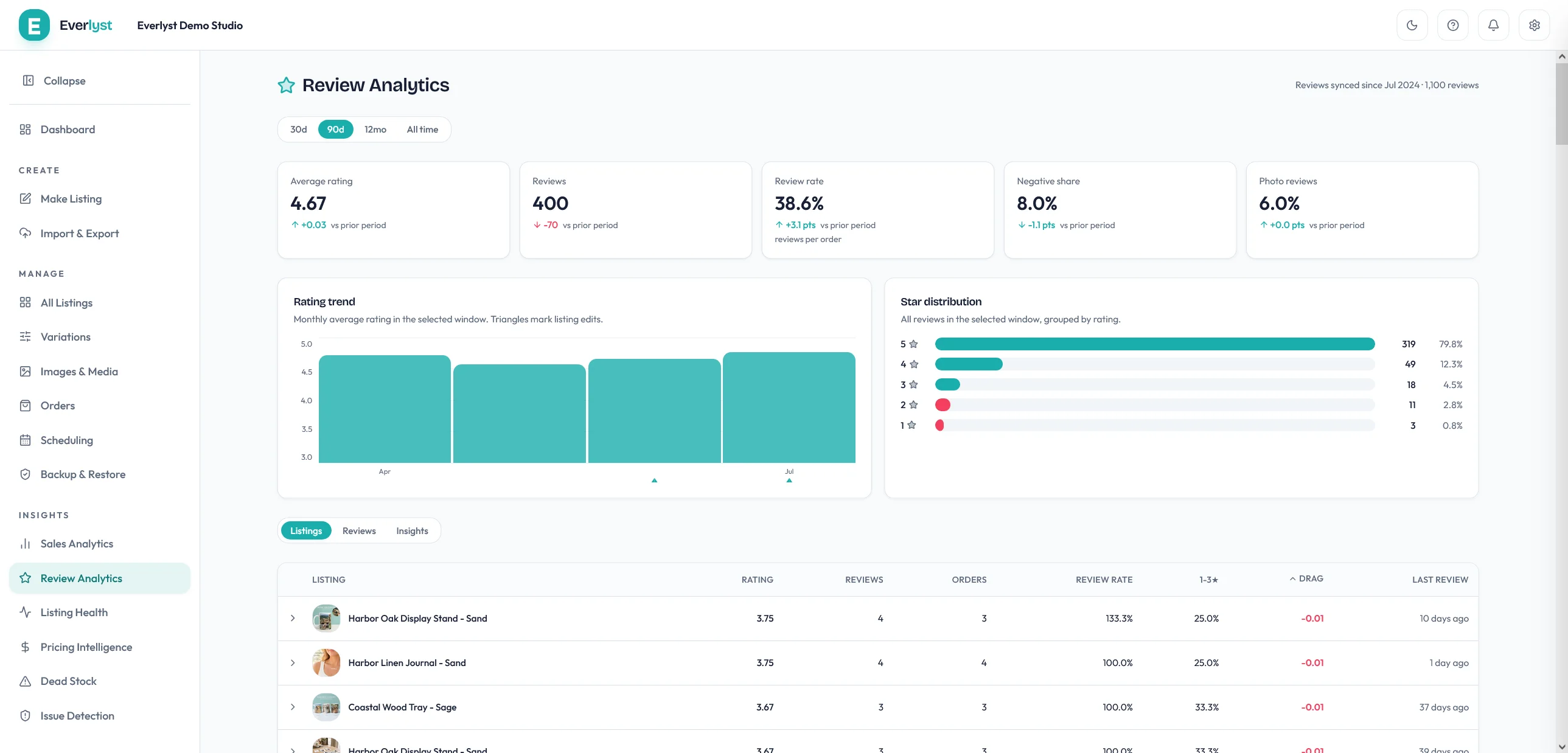Select the 90d time range
1568x753 pixels.
point(335,129)
